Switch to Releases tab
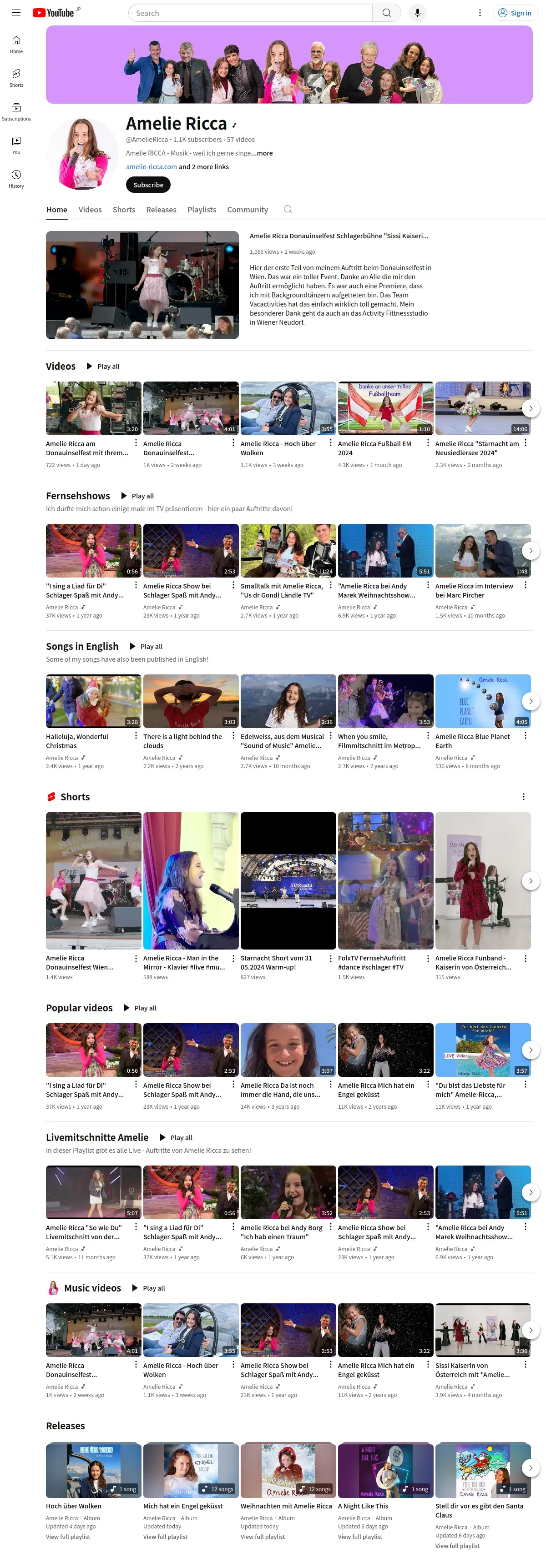Image resolution: width=546 pixels, height=1568 pixels. click(x=162, y=209)
